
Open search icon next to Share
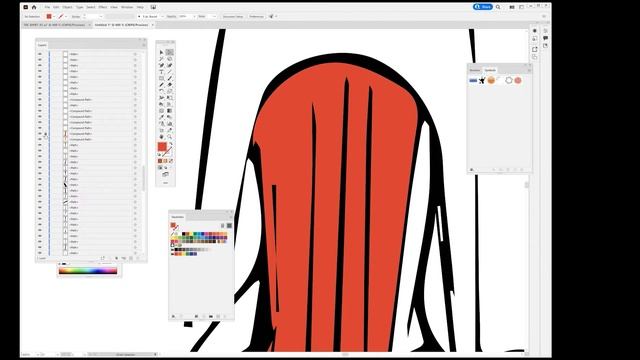(498, 7)
